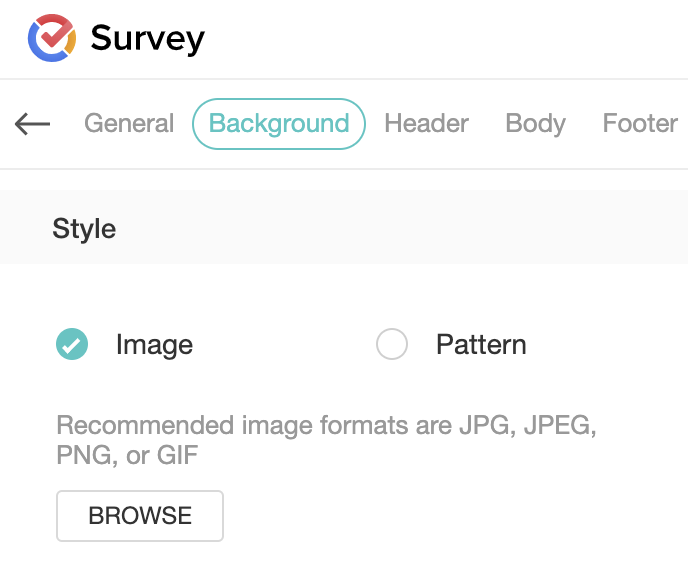
Task: Click the word JPG in the hint
Action: click(484, 426)
